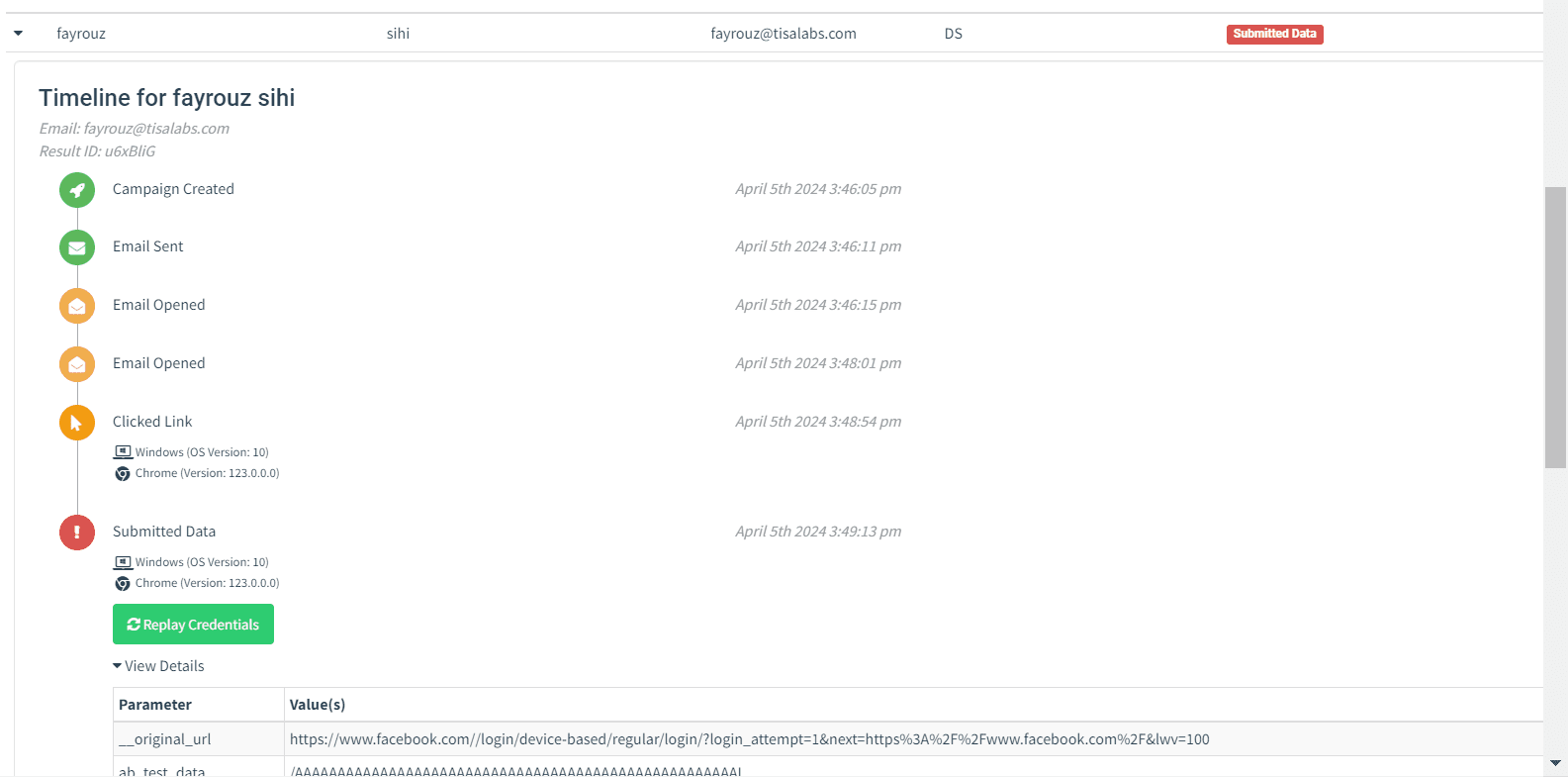Click the vertical scrollbar thumb

(x=1555, y=327)
